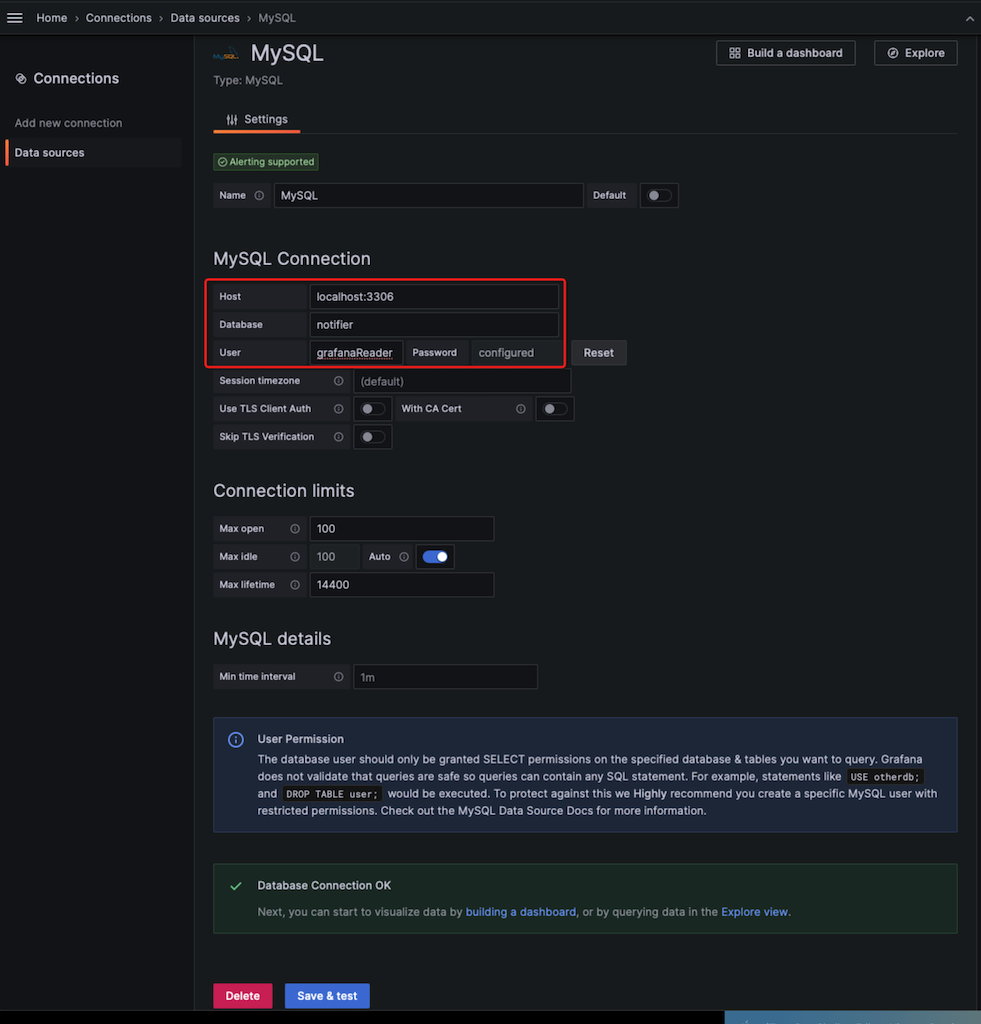Viewport: 981px width, 1024px height.
Task: Click info icon for With CA Cert
Action: click(521, 409)
